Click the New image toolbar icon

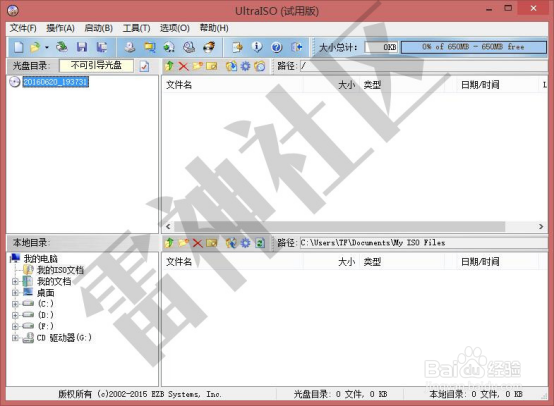(x=19, y=47)
